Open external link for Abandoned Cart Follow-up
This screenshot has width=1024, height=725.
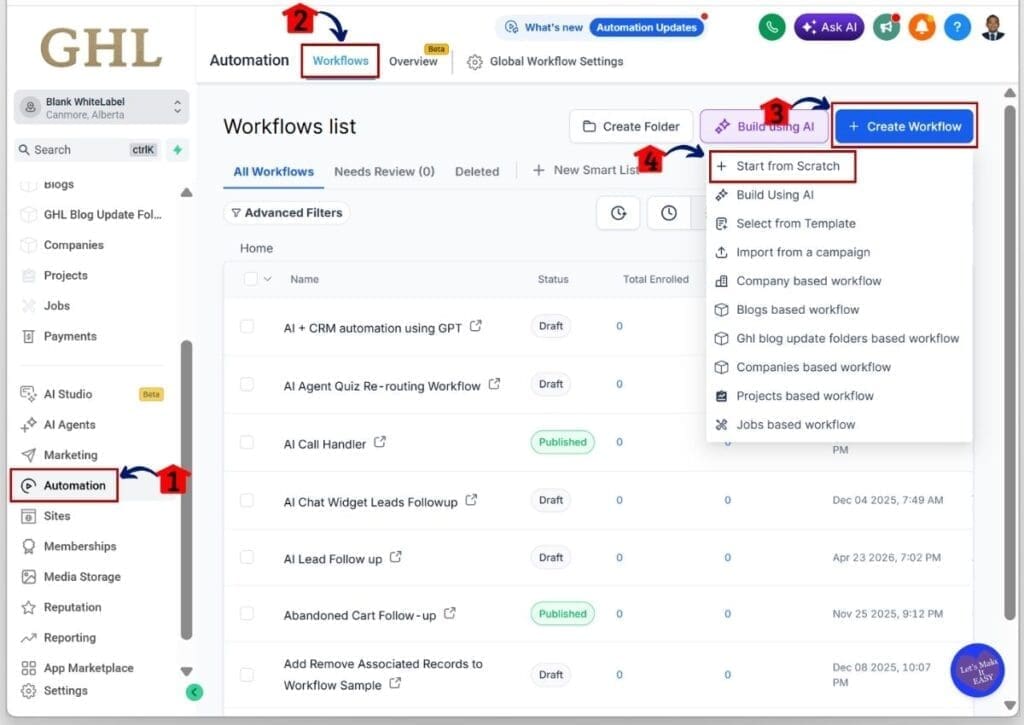(449, 613)
